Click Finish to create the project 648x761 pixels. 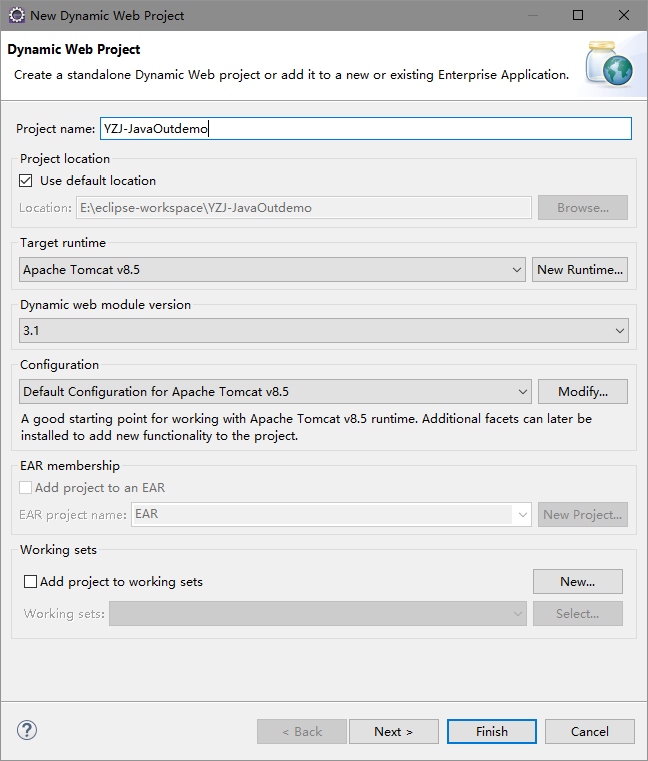492,731
